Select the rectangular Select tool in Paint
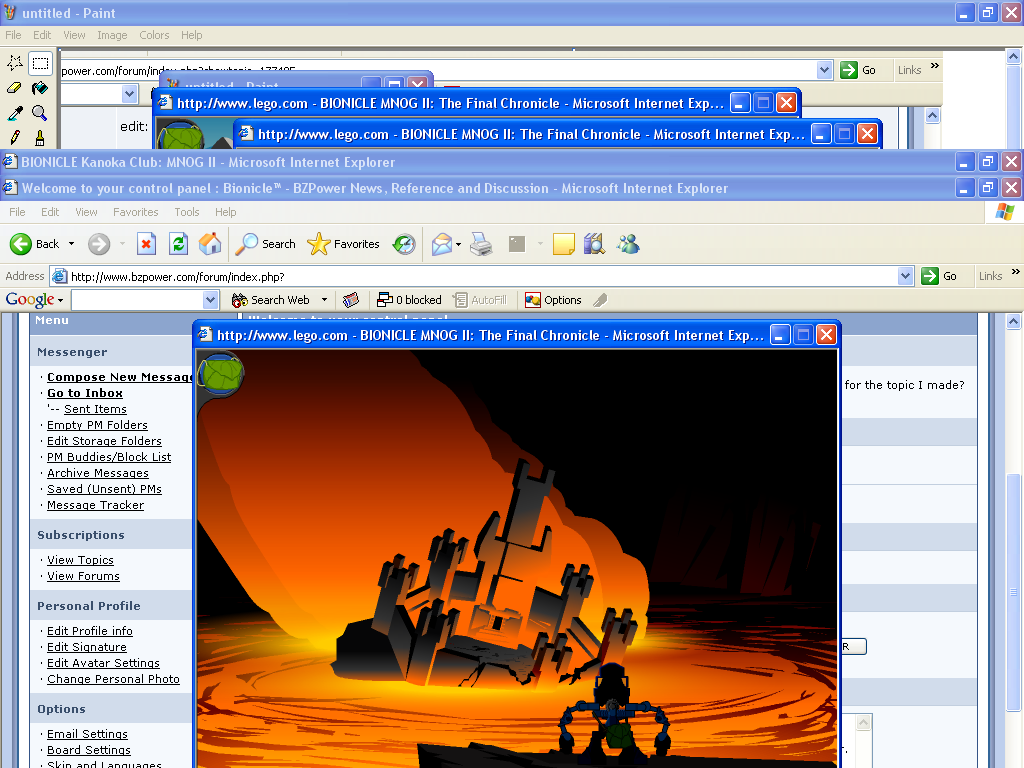Screen dimensions: 1024x768 pos(40,63)
